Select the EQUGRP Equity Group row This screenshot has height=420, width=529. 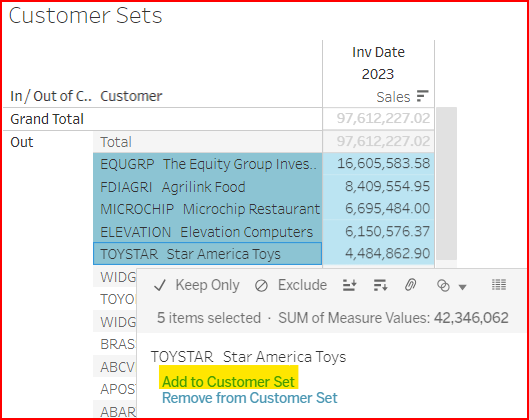(207, 164)
